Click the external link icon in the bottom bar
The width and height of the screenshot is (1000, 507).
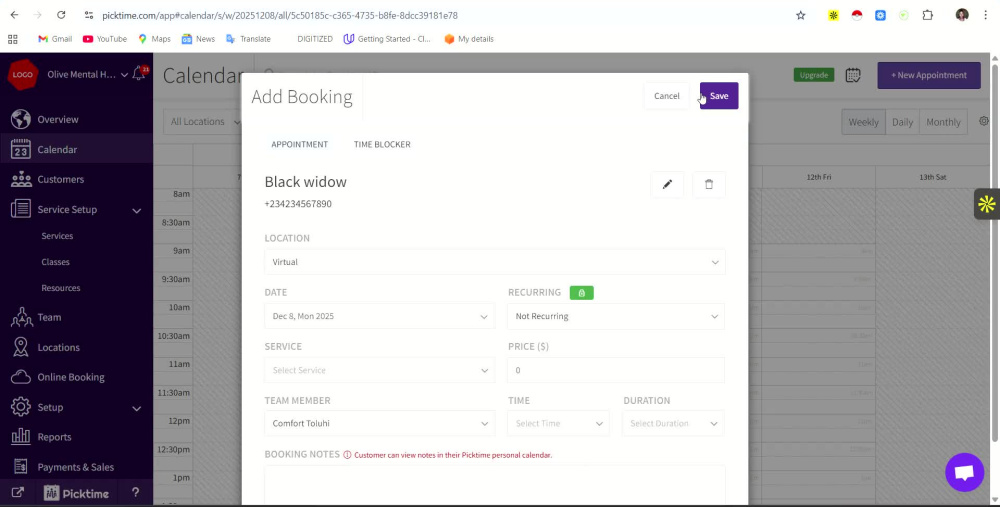(x=17, y=493)
